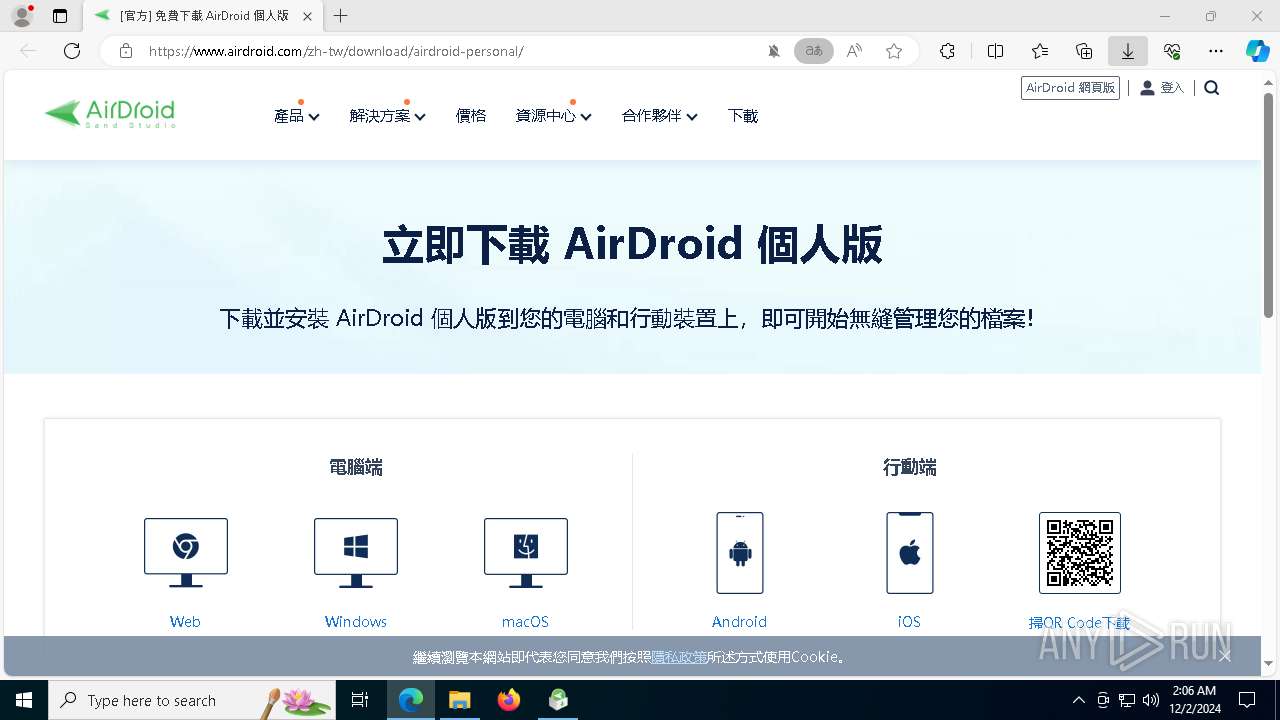
Task: Click the Android download link text
Action: coord(740,622)
